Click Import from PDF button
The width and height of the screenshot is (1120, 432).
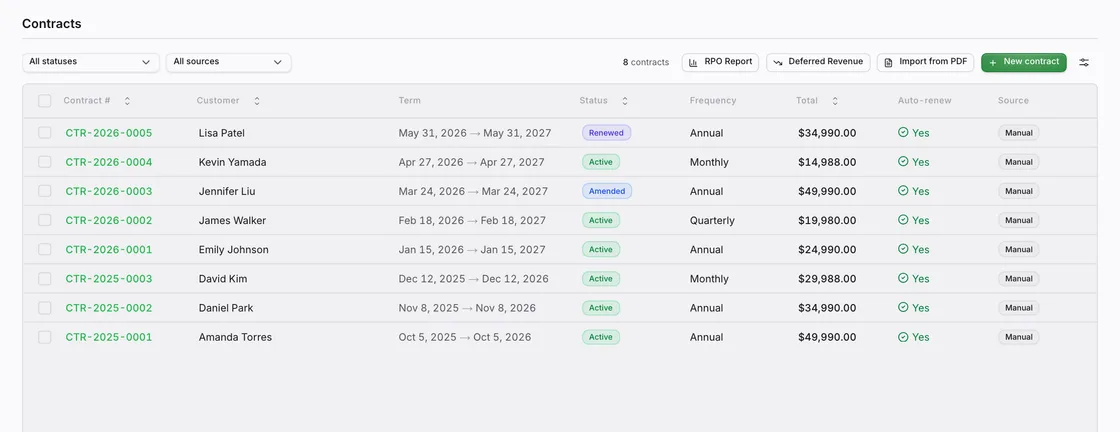pyautogui.click(x=926, y=62)
